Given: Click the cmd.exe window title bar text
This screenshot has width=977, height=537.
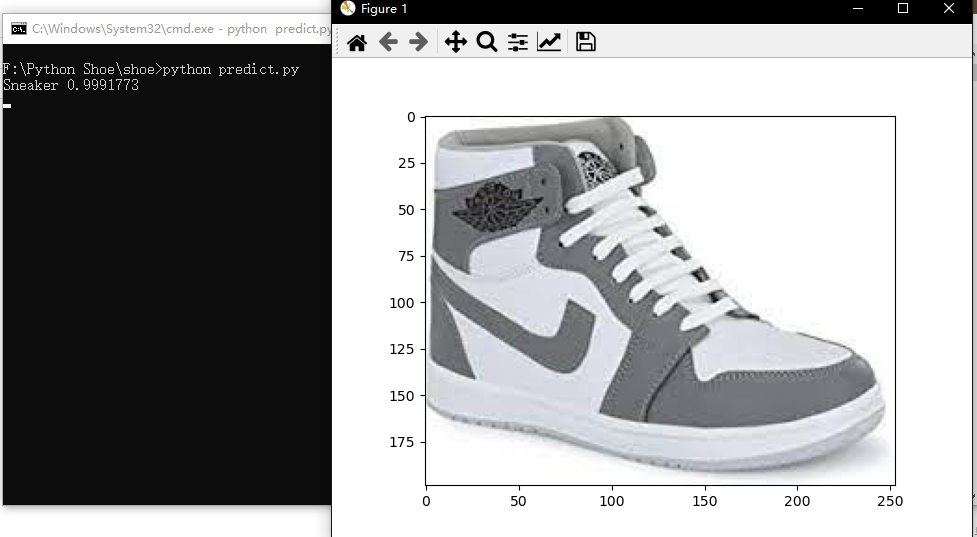Looking at the screenshot, I should point(181,29).
